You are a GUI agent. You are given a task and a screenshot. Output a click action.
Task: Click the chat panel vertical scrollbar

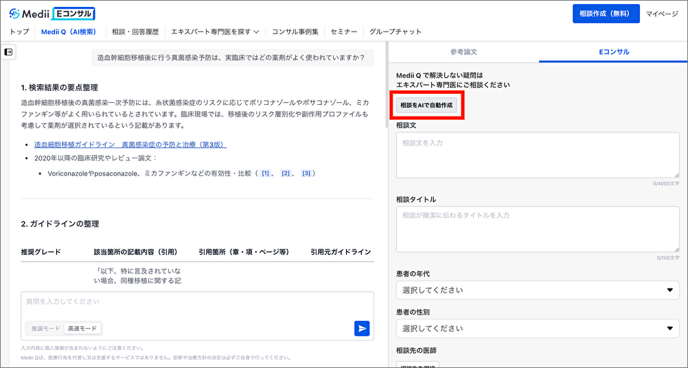386,84
